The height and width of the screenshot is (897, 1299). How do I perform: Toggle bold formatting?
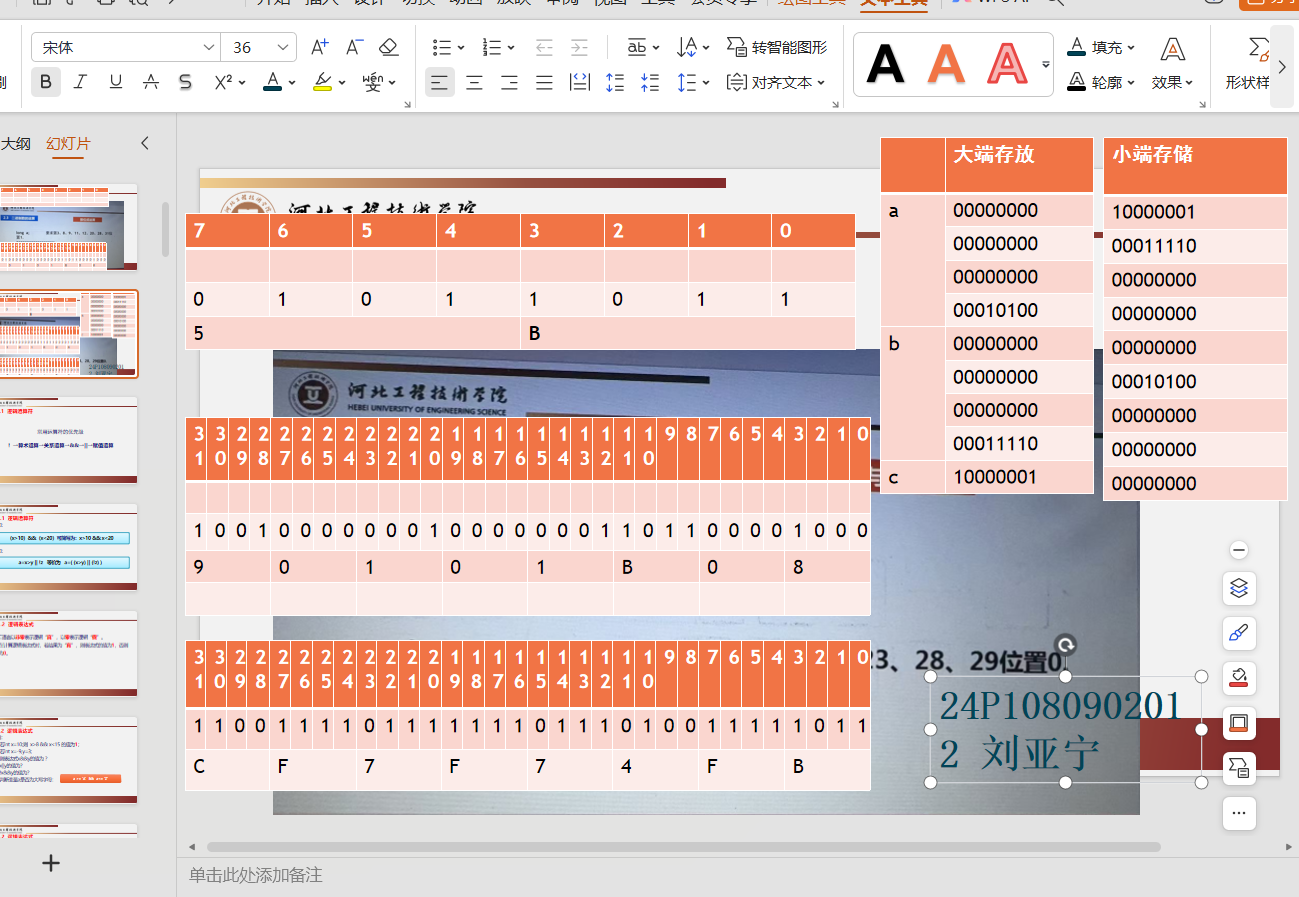[x=46, y=82]
